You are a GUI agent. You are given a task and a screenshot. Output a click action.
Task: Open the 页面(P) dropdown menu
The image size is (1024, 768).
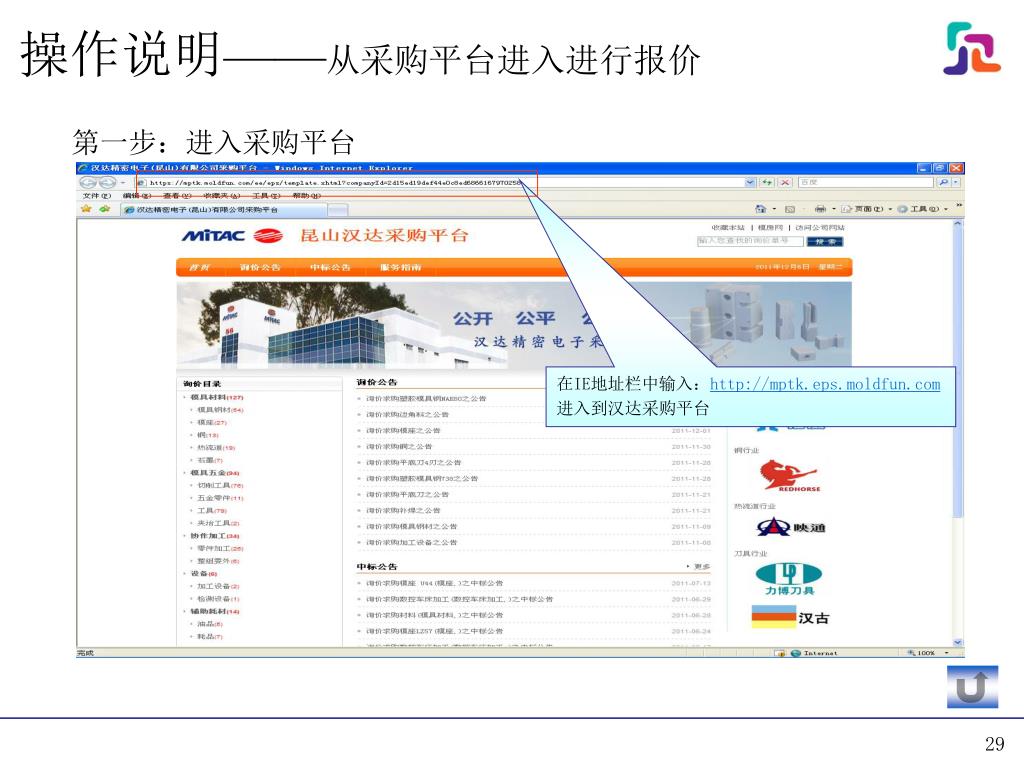click(867, 209)
